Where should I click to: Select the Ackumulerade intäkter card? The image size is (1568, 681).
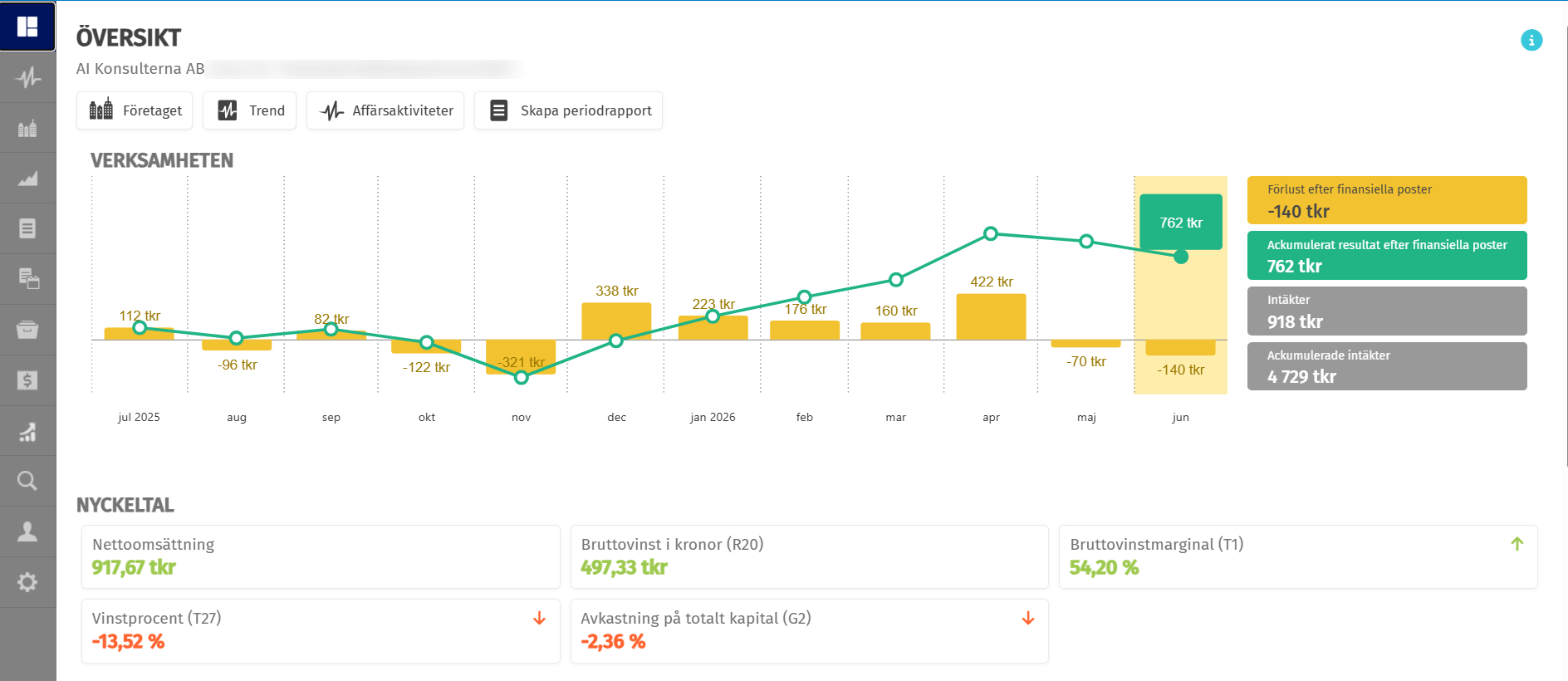(1387, 366)
